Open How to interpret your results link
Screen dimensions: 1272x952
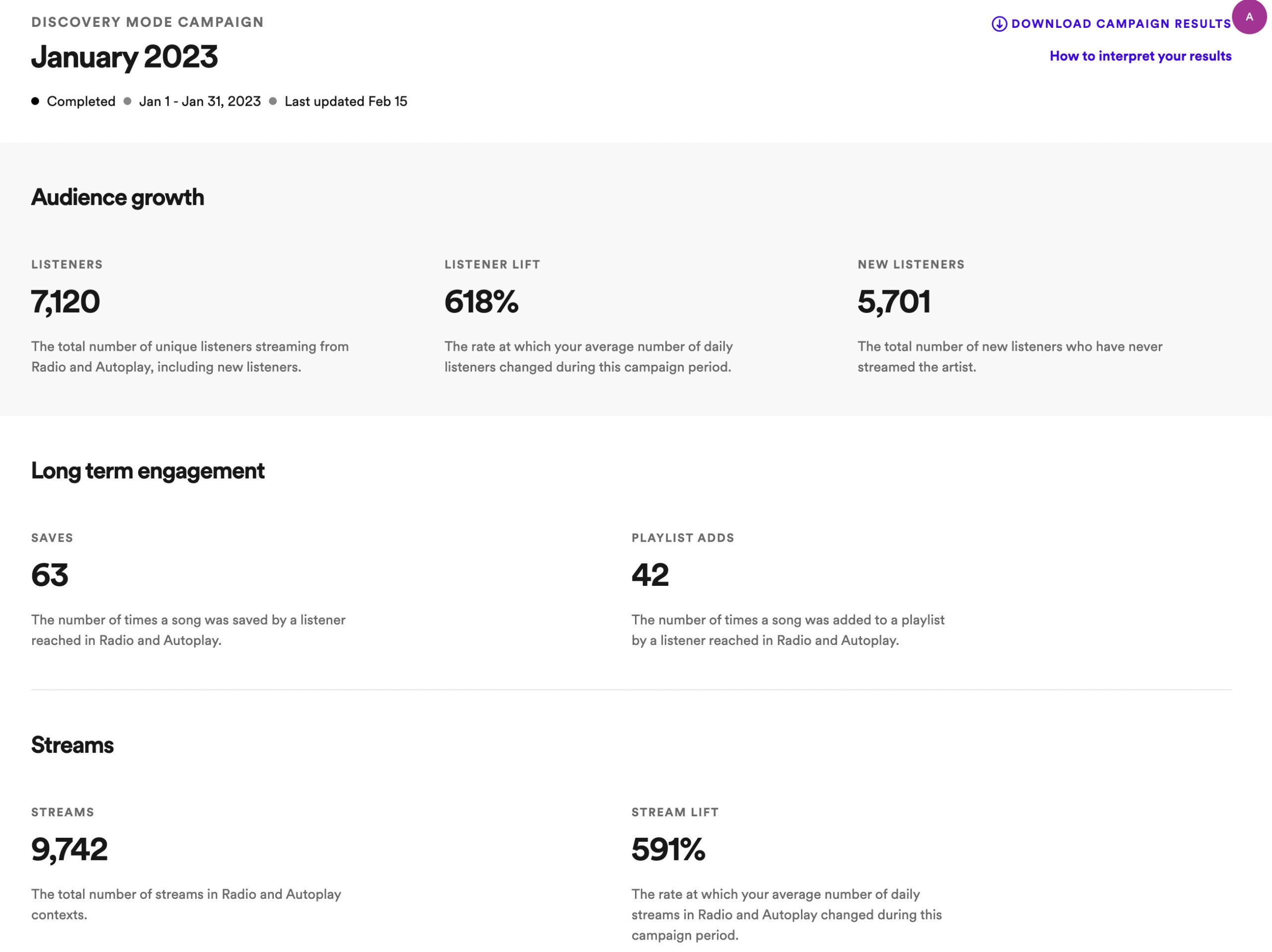coord(1140,56)
